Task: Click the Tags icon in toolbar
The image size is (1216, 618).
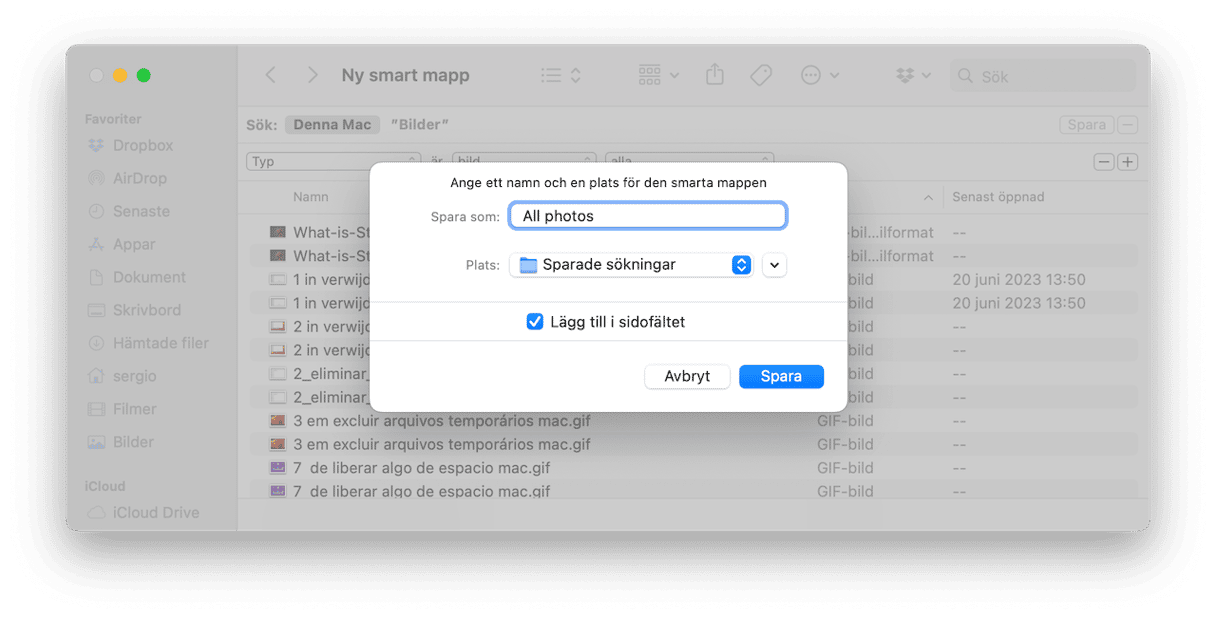Action: coord(761,75)
